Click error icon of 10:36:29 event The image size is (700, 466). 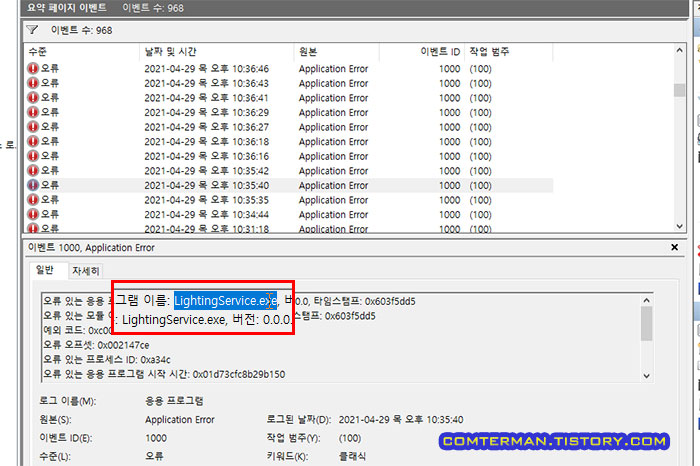coord(33,112)
